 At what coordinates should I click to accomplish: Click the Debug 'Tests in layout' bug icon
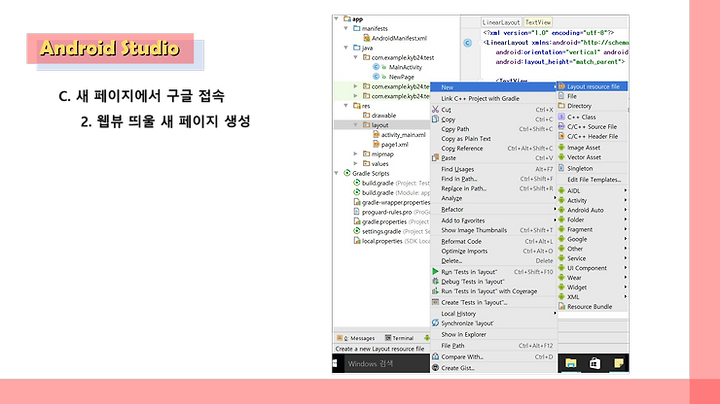click(x=435, y=281)
